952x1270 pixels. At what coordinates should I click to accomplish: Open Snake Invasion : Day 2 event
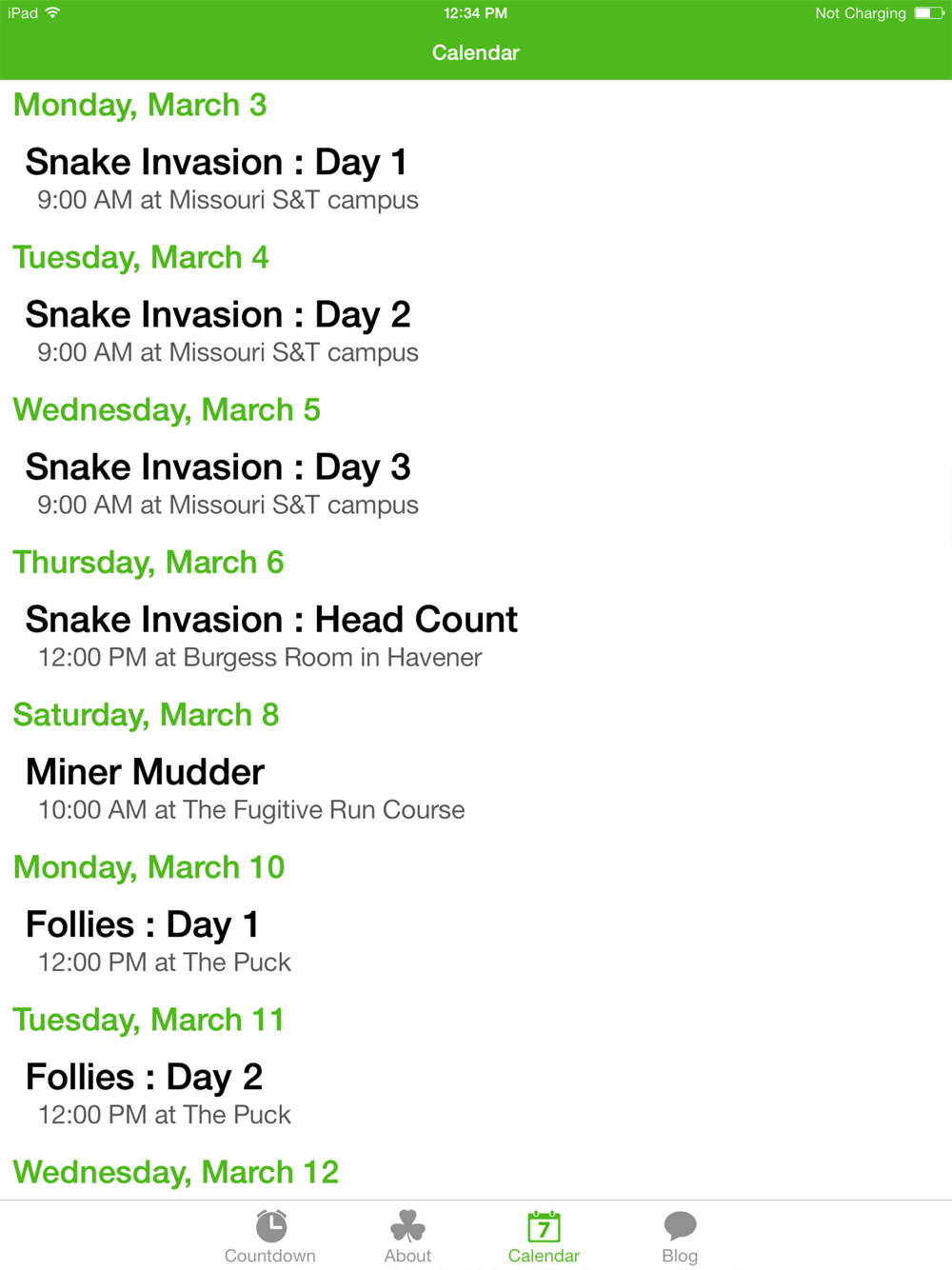coord(476,331)
